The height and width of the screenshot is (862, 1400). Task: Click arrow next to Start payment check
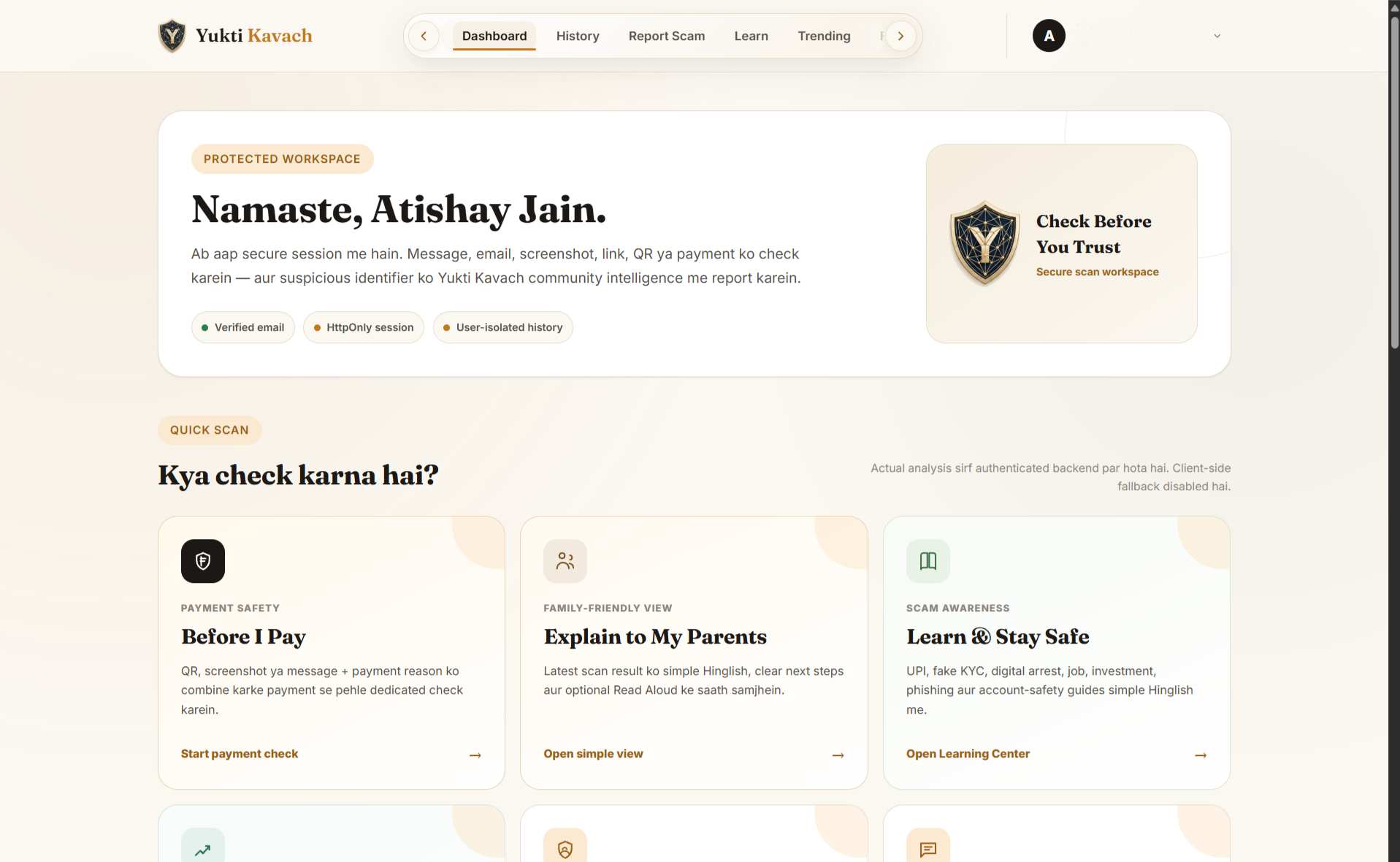tap(475, 755)
